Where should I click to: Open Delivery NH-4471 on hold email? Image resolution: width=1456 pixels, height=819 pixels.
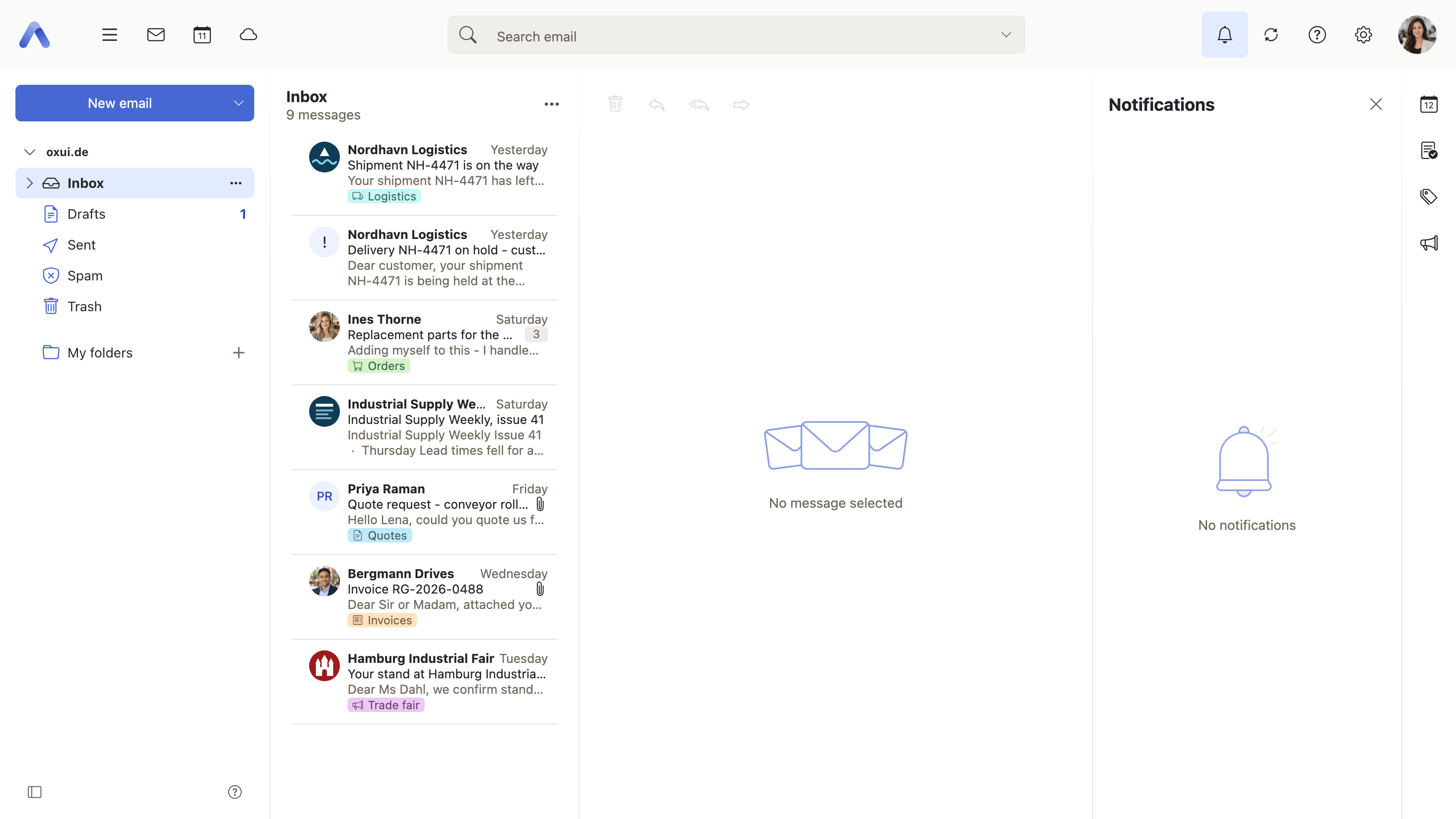tap(425, 258)
